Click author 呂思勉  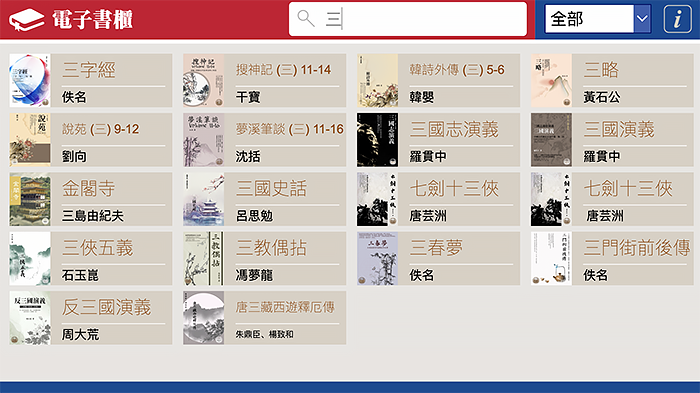[254, 216]
